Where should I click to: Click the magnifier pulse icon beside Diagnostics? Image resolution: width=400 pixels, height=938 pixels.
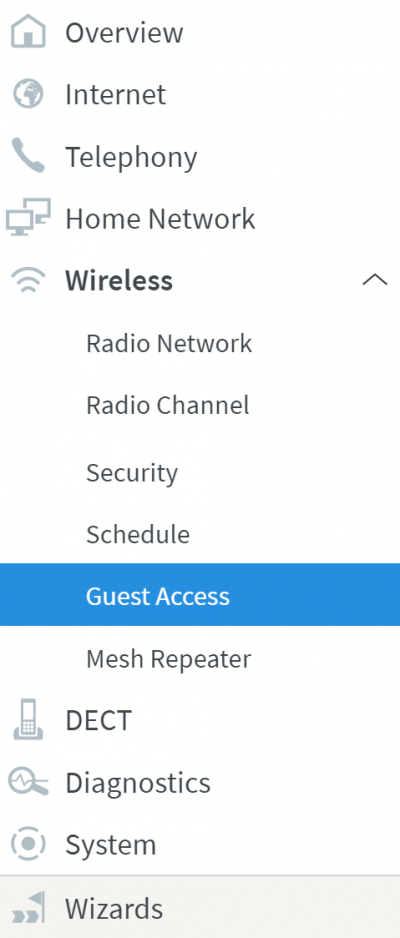click(28, 782)
